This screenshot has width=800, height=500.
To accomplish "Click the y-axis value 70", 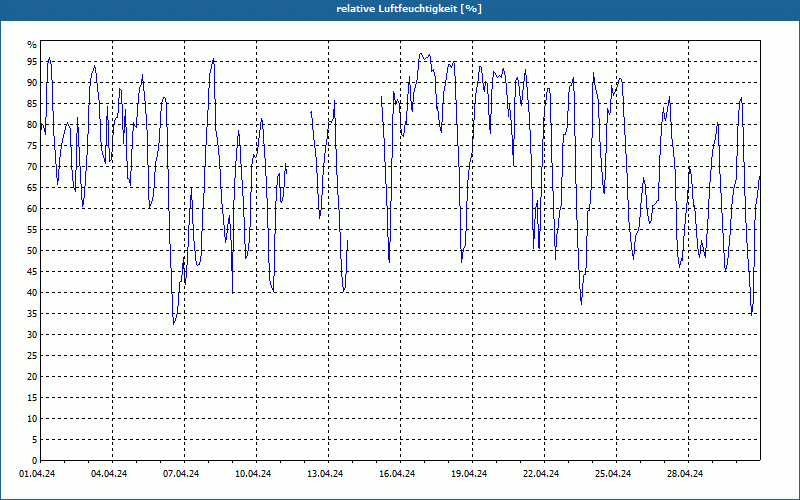I will pos(32,166).
